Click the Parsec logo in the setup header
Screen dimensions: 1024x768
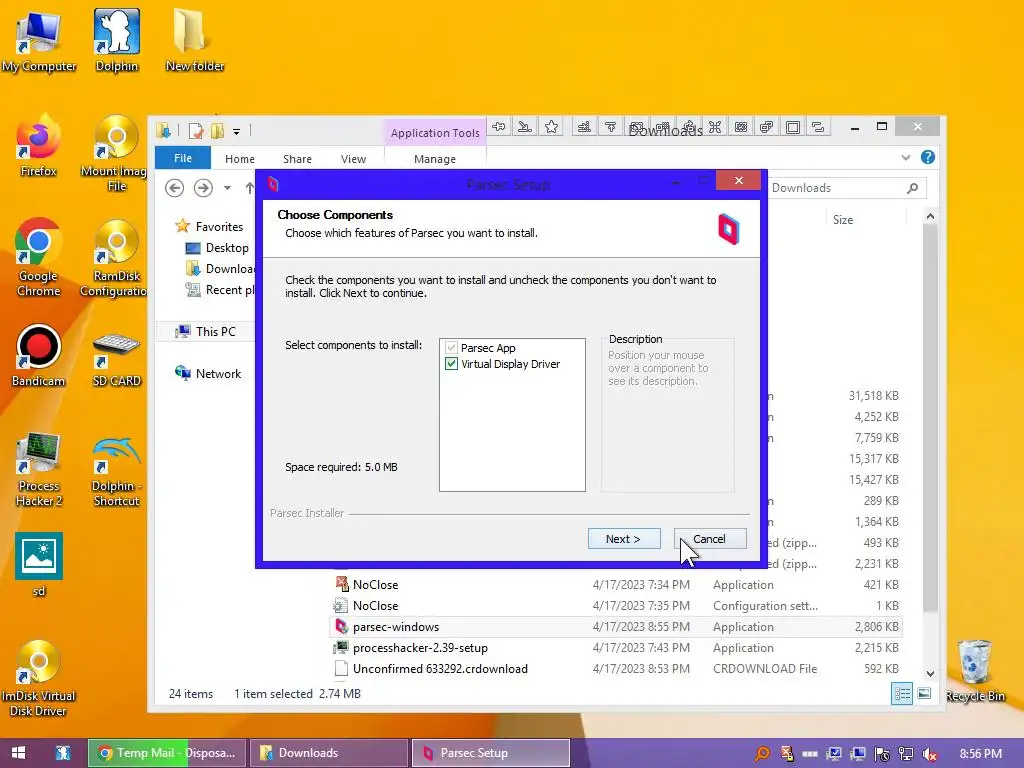[x=728, y=229]
